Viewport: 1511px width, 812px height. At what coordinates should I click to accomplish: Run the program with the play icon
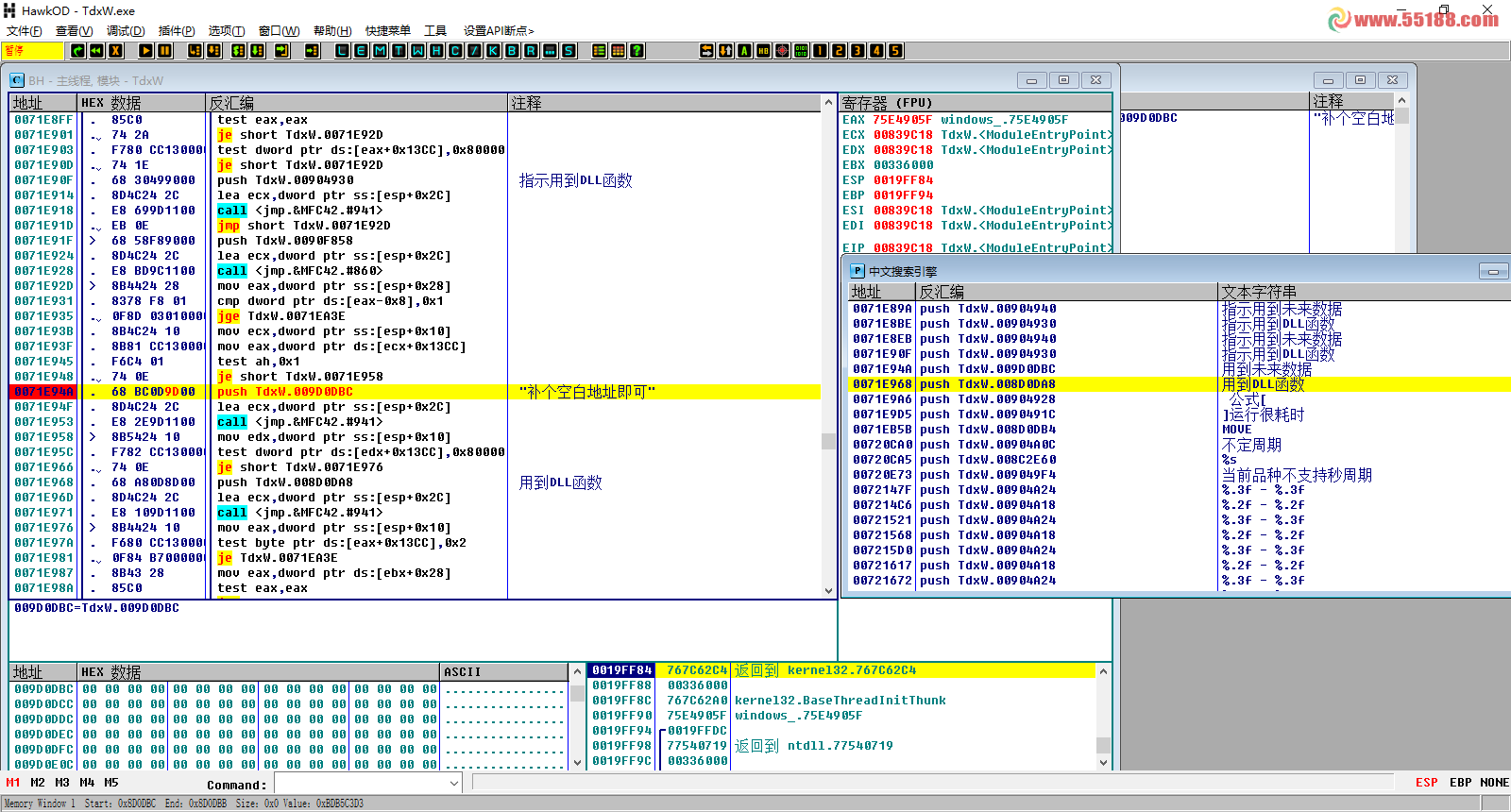(146, 51)
